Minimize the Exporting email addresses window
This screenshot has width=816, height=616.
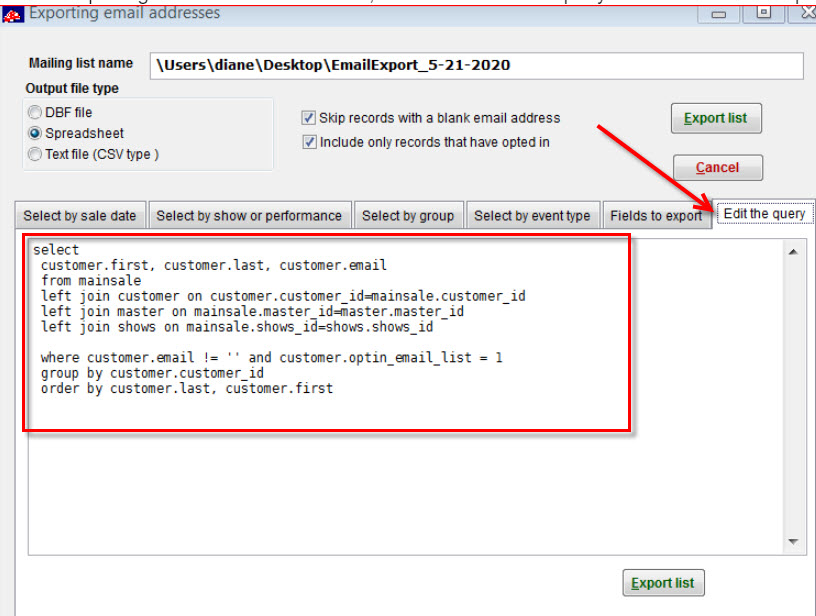719,14
